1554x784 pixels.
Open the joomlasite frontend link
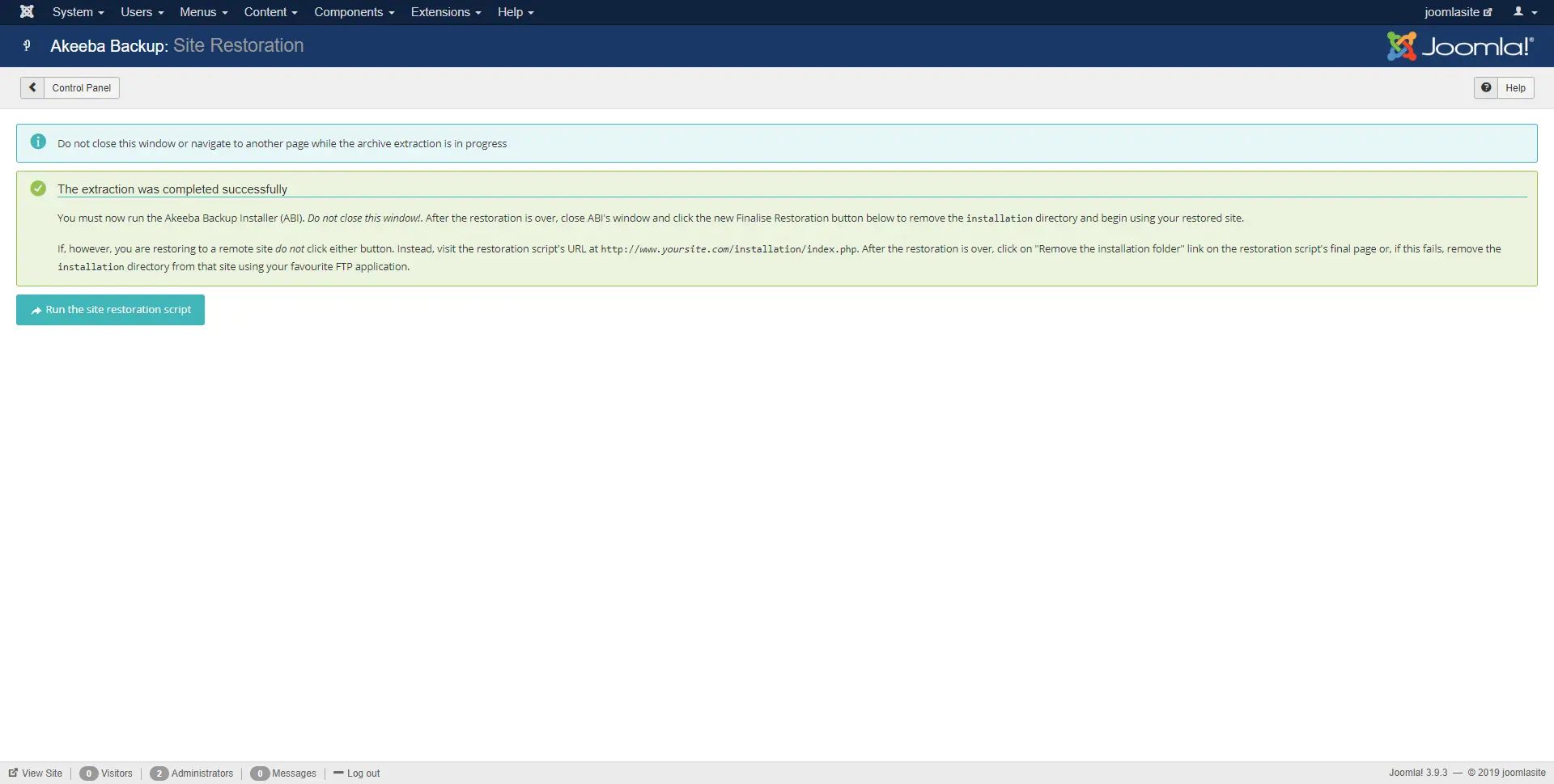click(1458, 12)
